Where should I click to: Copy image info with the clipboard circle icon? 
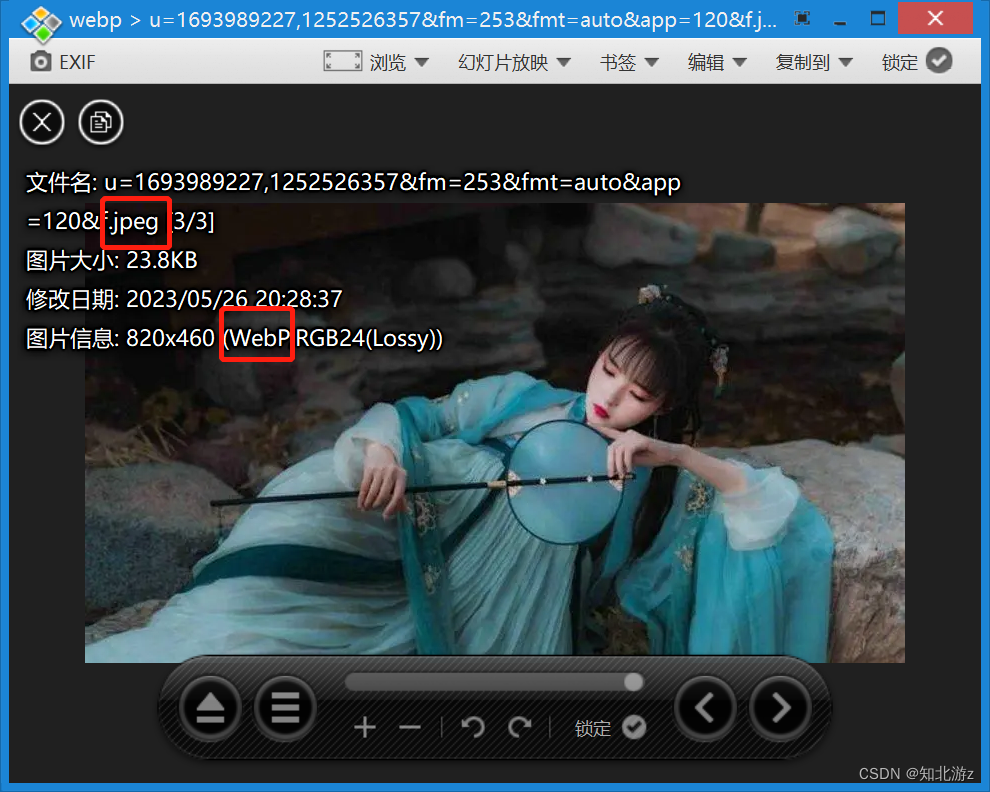click(101, 122)
